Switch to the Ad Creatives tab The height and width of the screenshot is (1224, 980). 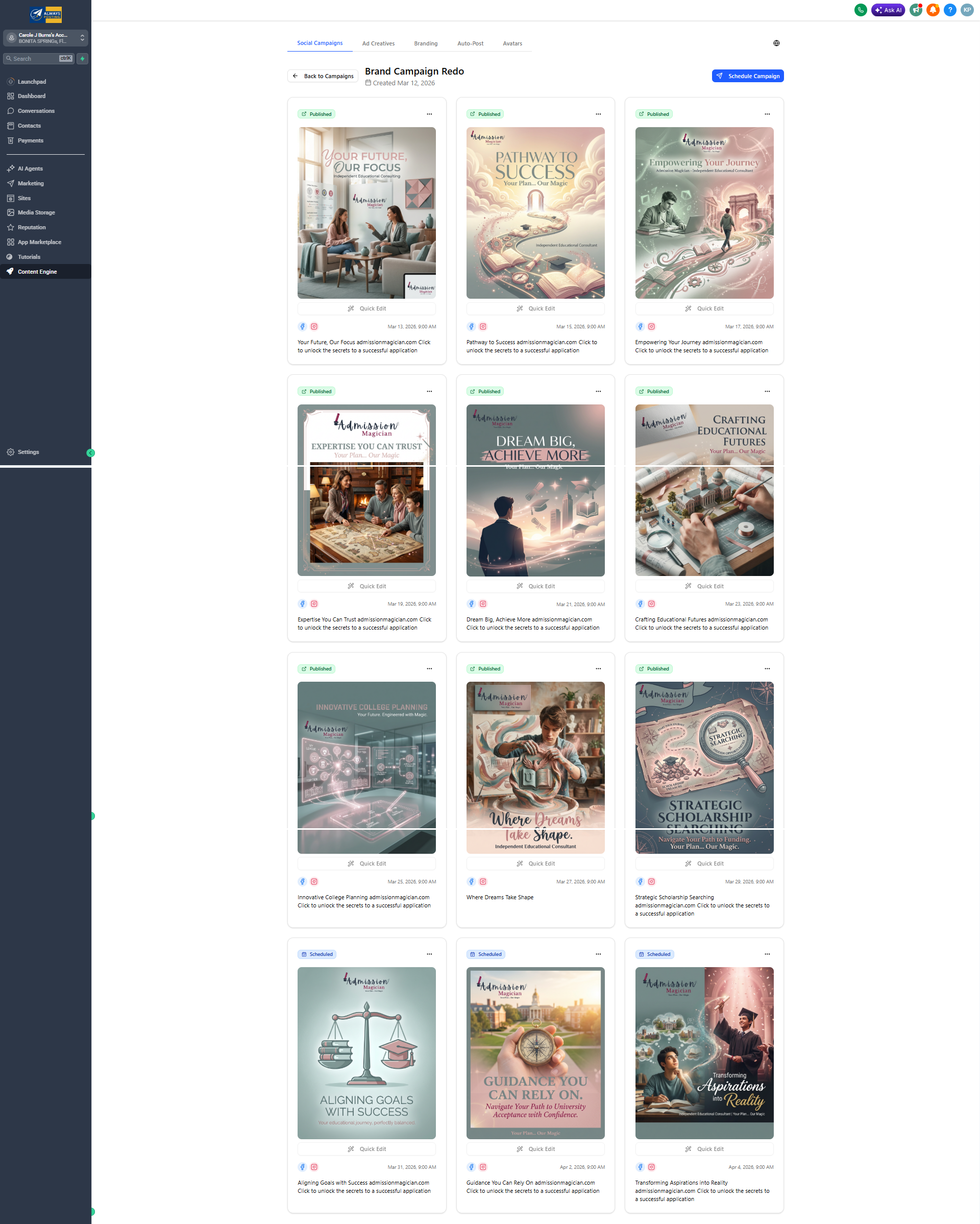coord(378,43)
